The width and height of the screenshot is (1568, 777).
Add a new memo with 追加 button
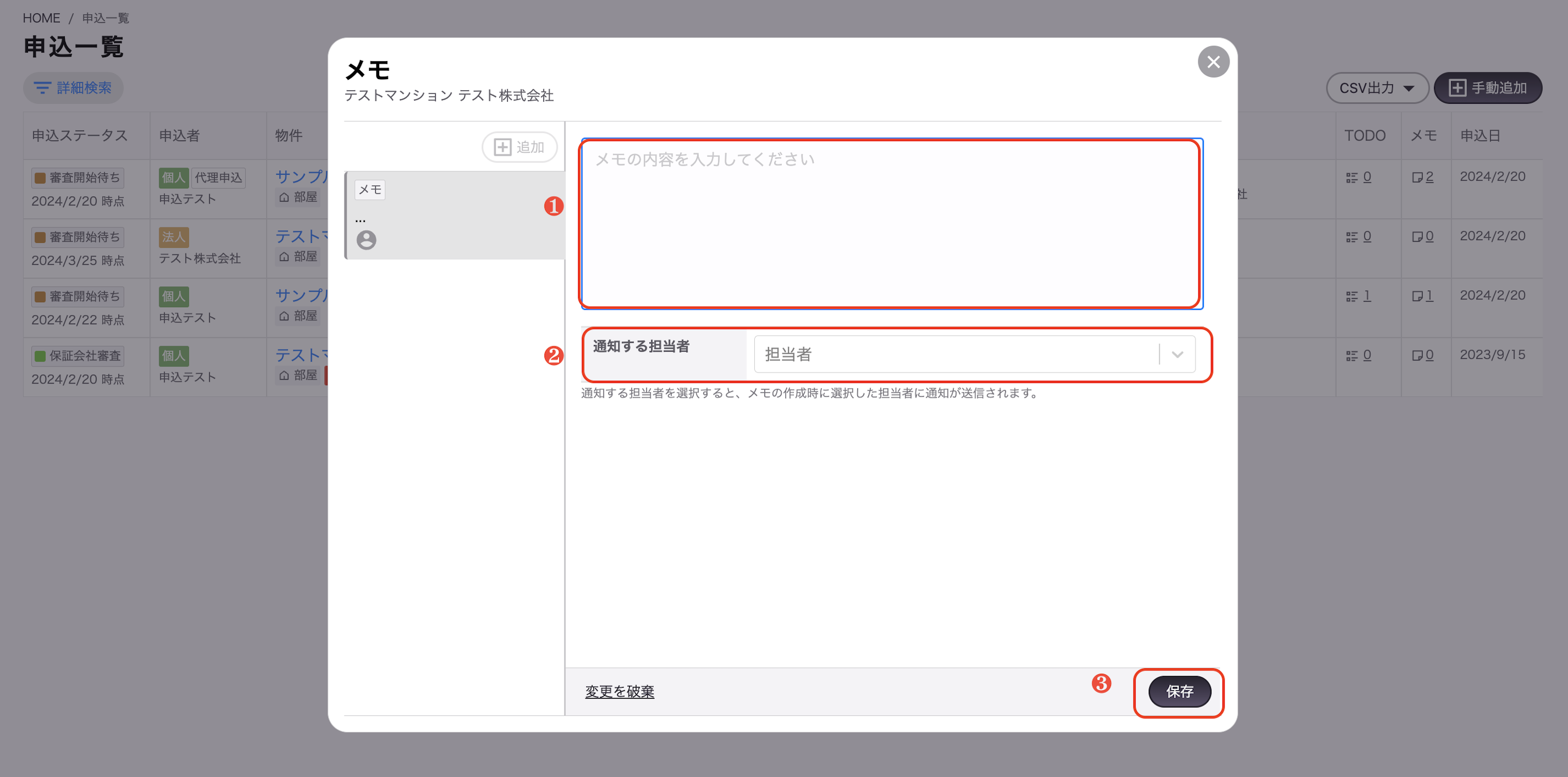[519, 147]
